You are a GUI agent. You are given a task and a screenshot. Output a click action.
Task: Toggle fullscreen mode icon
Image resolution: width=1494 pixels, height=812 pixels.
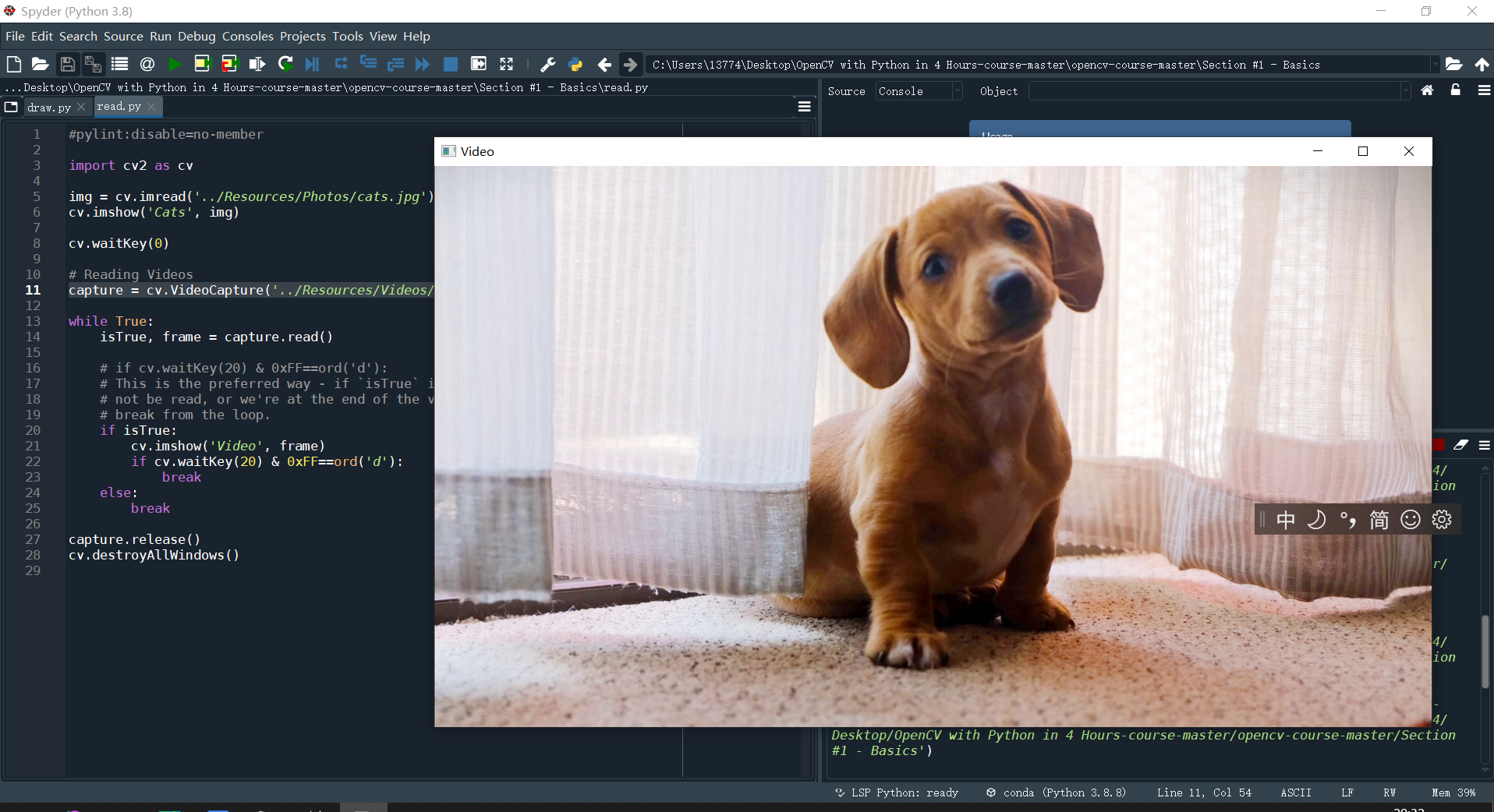506,64
